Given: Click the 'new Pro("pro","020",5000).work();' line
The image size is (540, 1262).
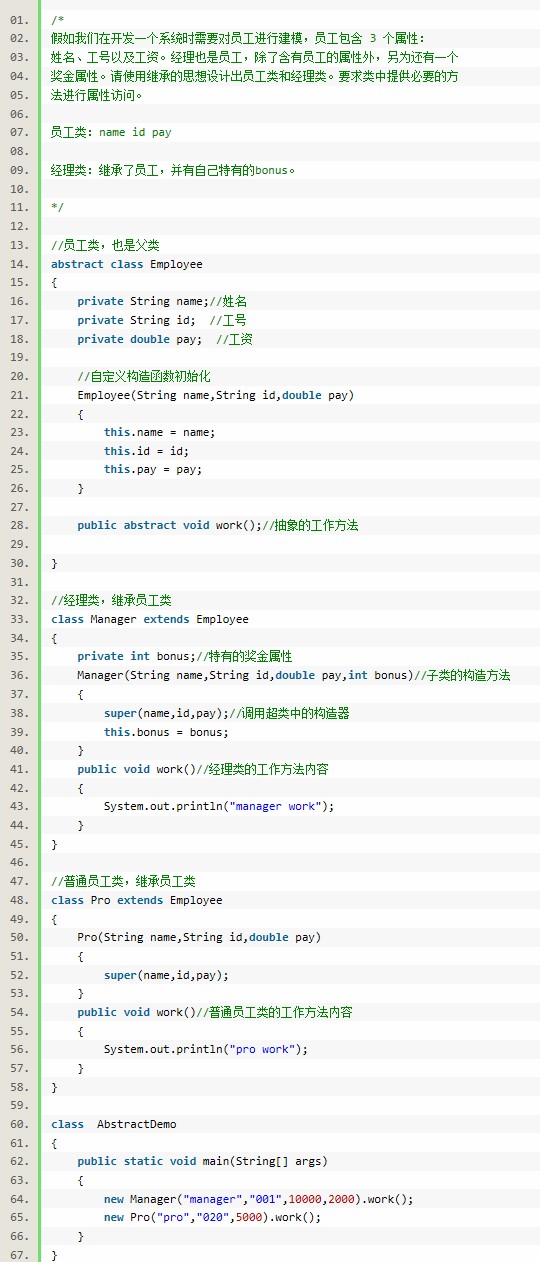Looking at the screenshot, I should click(x=213, y=1217).
